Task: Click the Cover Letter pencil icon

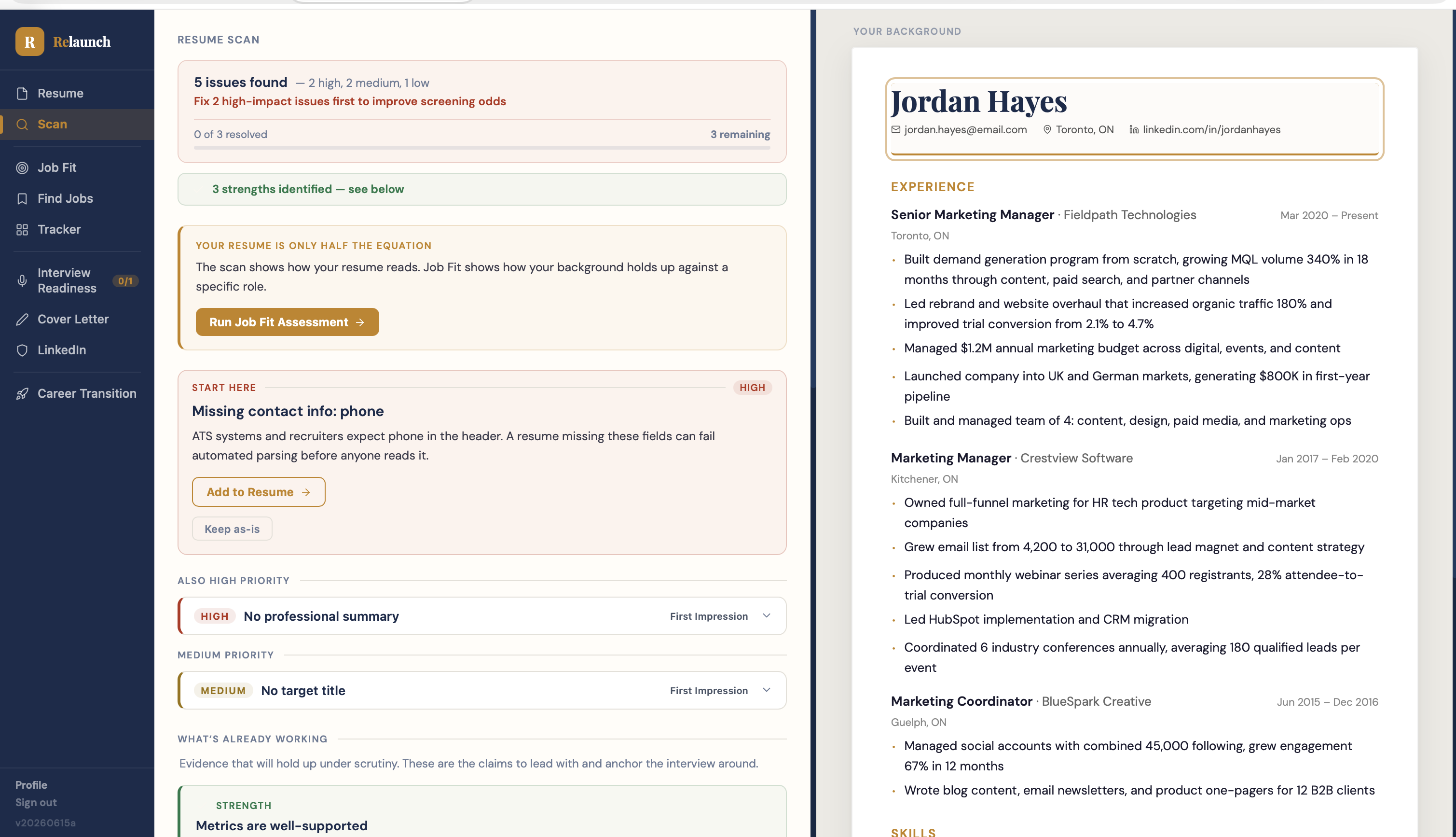Action: (x=22, y=319)
